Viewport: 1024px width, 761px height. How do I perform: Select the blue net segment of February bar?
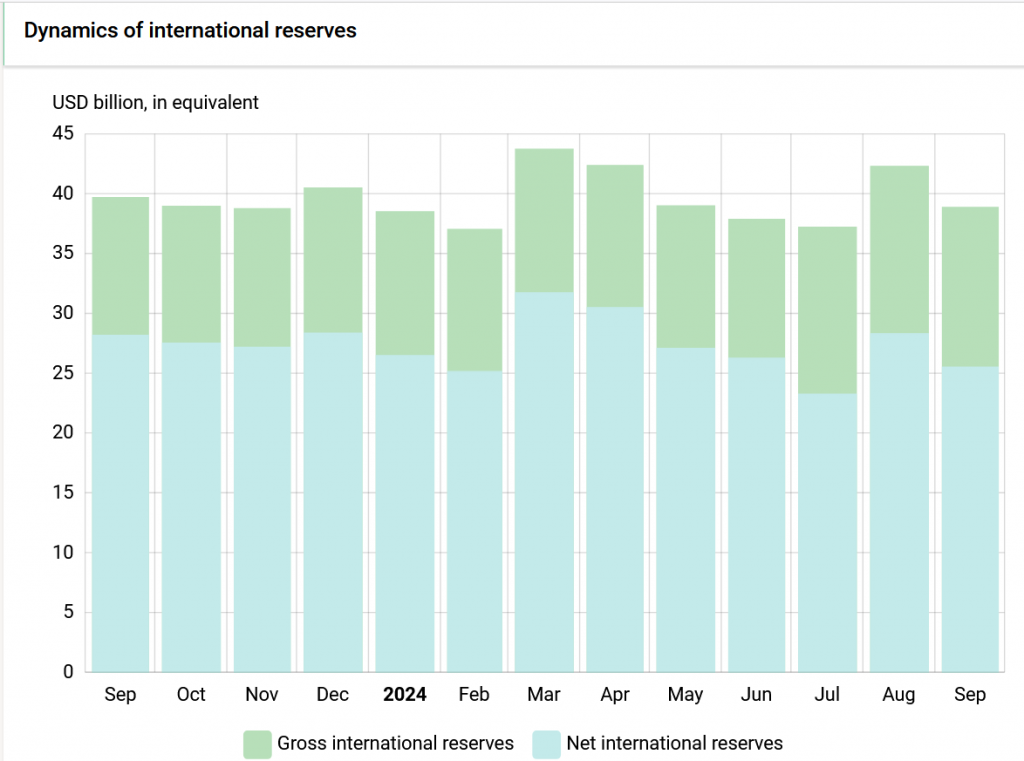click(474, 520)
